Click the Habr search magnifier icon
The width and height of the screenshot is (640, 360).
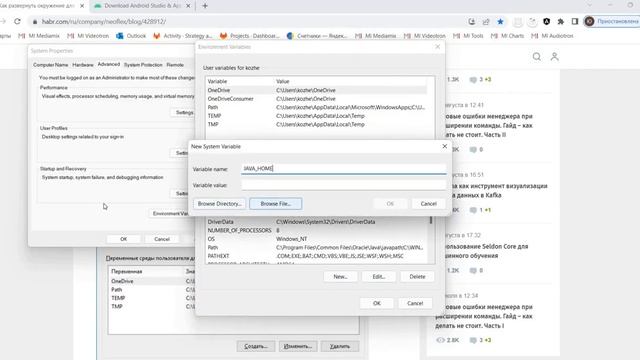click(x=537, y=57)
